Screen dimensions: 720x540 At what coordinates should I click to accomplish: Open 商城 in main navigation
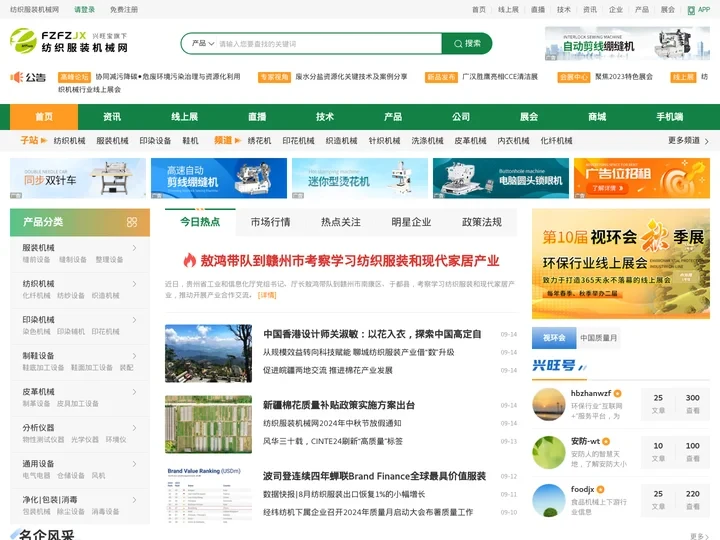pyautogui.click(x=597, y=117)
